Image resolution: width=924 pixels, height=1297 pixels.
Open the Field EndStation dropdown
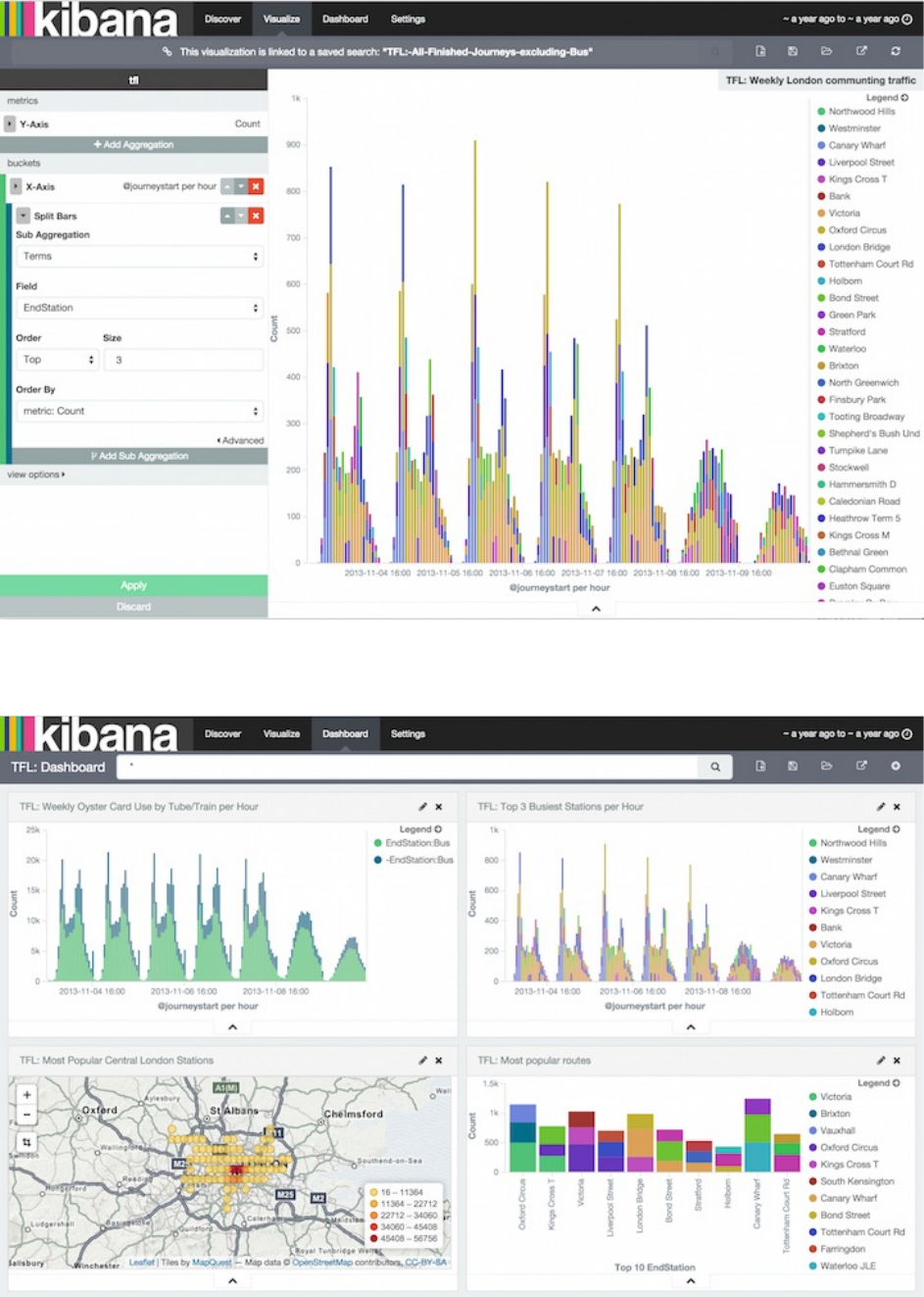point(140,308)
